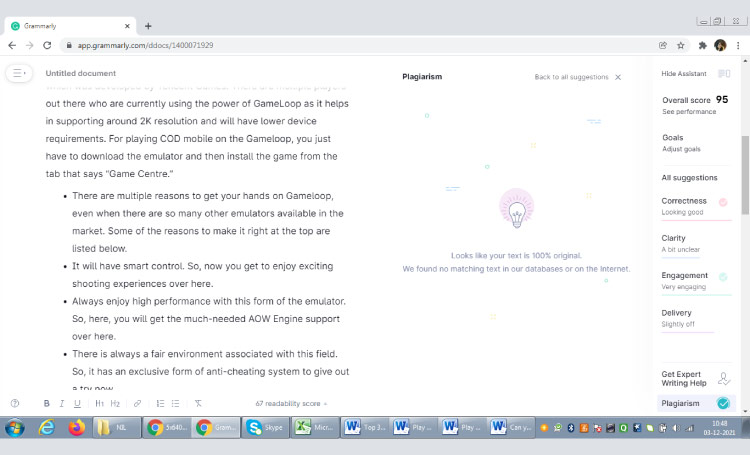Open the help question mark icon
750x455 pixels.
coord(15,403)
